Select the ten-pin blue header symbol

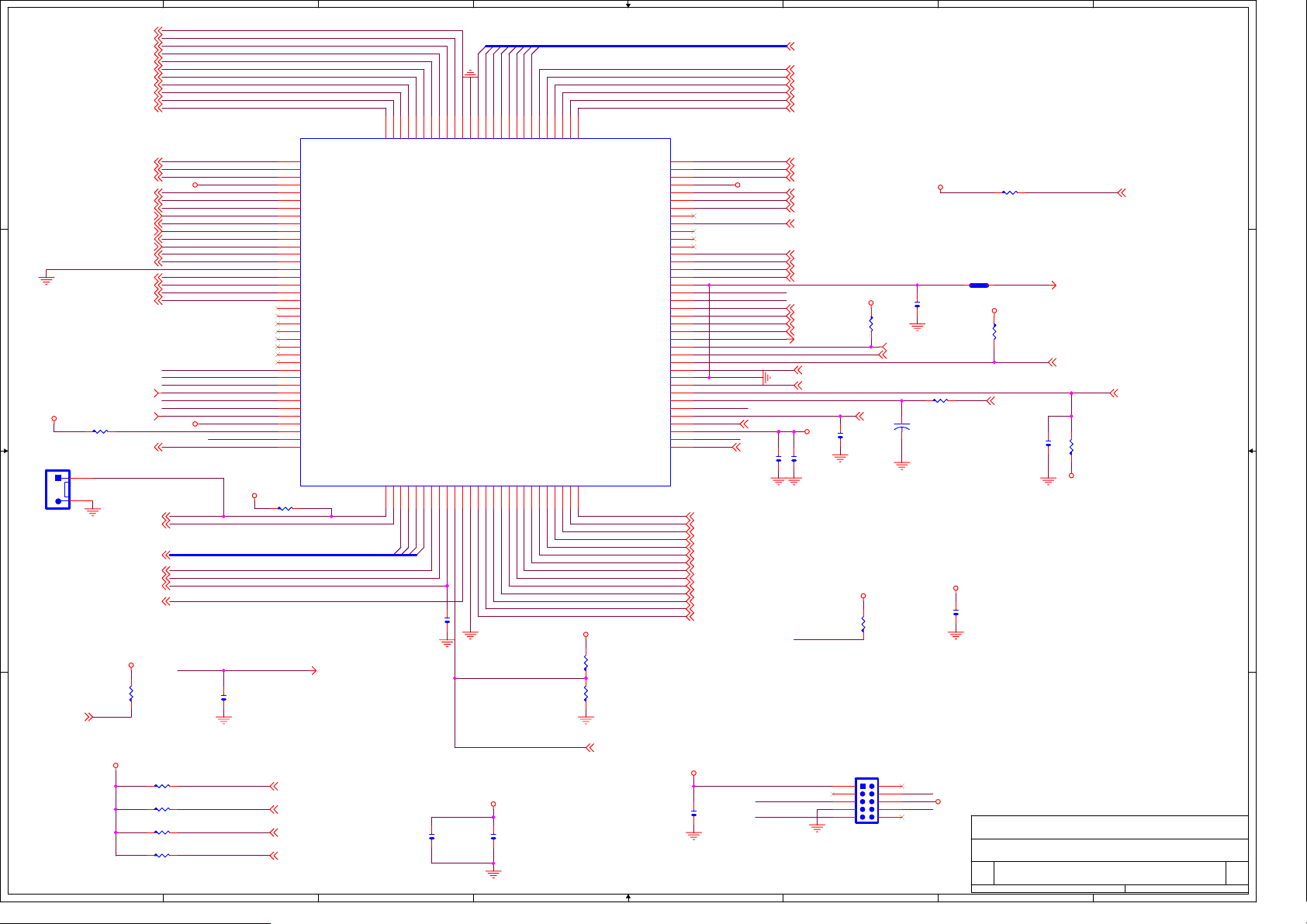(867, 801)
